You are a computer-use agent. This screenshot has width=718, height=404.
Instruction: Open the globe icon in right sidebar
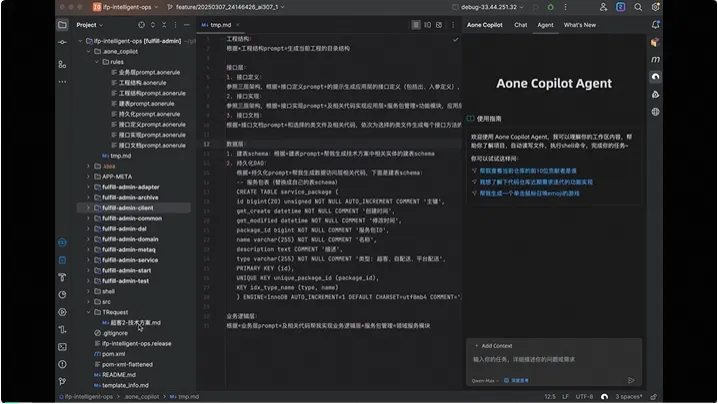[655, 111]
